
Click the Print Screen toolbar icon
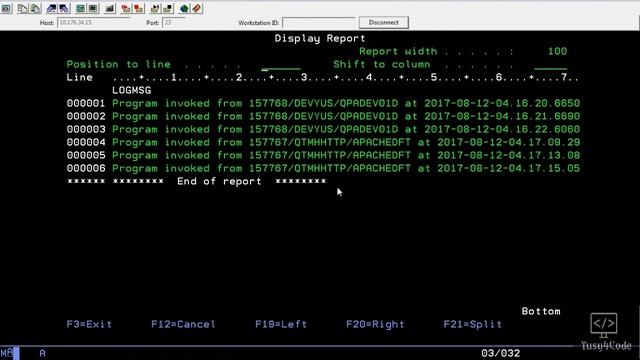[x=6, y=8]
